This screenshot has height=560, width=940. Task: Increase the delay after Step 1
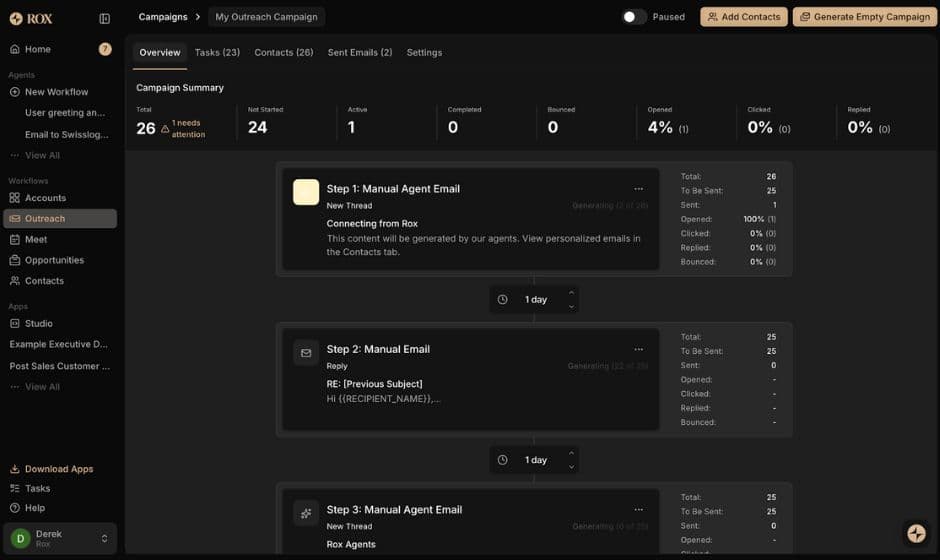click(571, 293)
